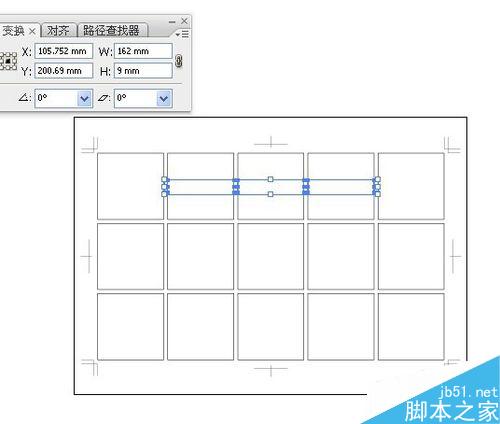Toggle constrain width and height proportions link
This screenshot has height=424, width=500.
tap(179, 61)
